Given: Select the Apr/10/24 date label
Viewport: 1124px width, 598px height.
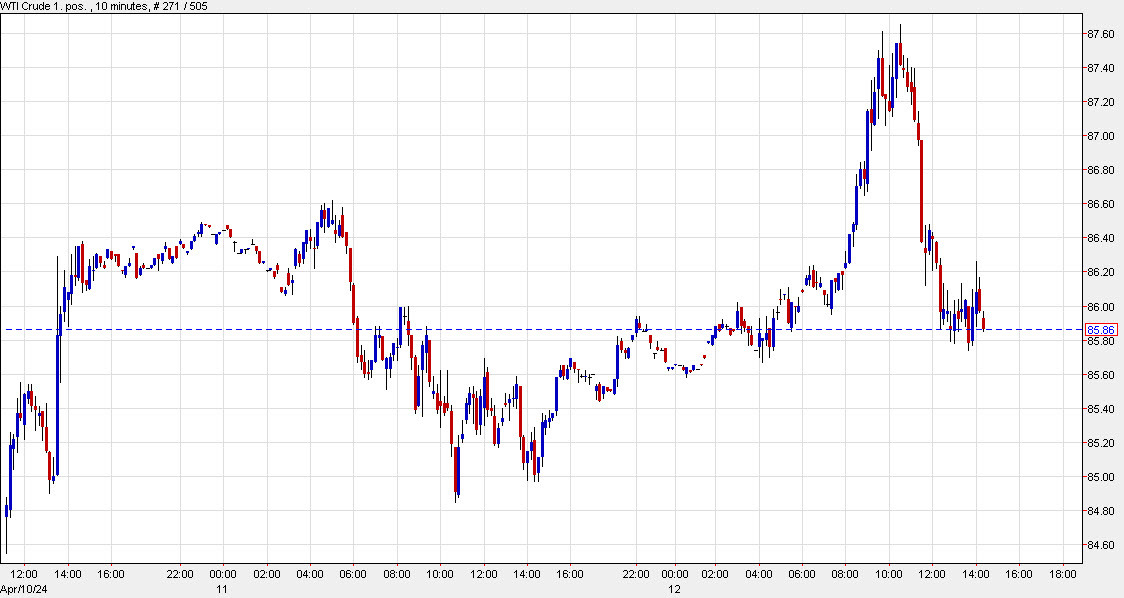Looking at the screenshot, I should [25, 586].
